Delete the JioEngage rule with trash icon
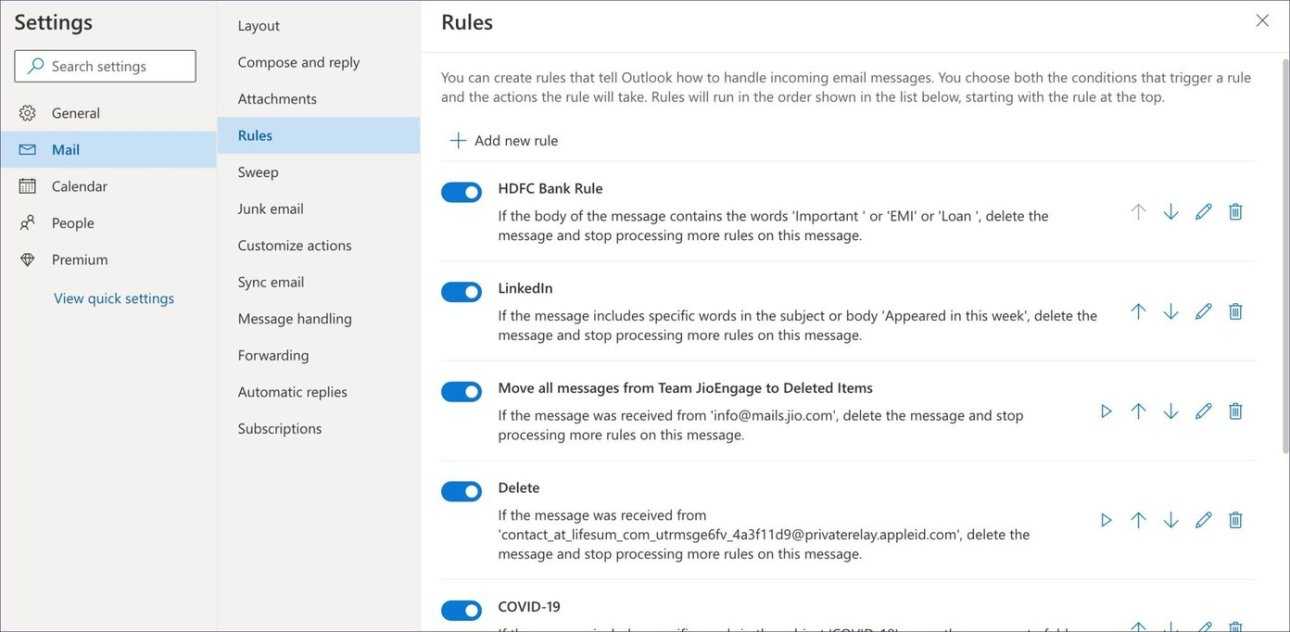 1235,411
